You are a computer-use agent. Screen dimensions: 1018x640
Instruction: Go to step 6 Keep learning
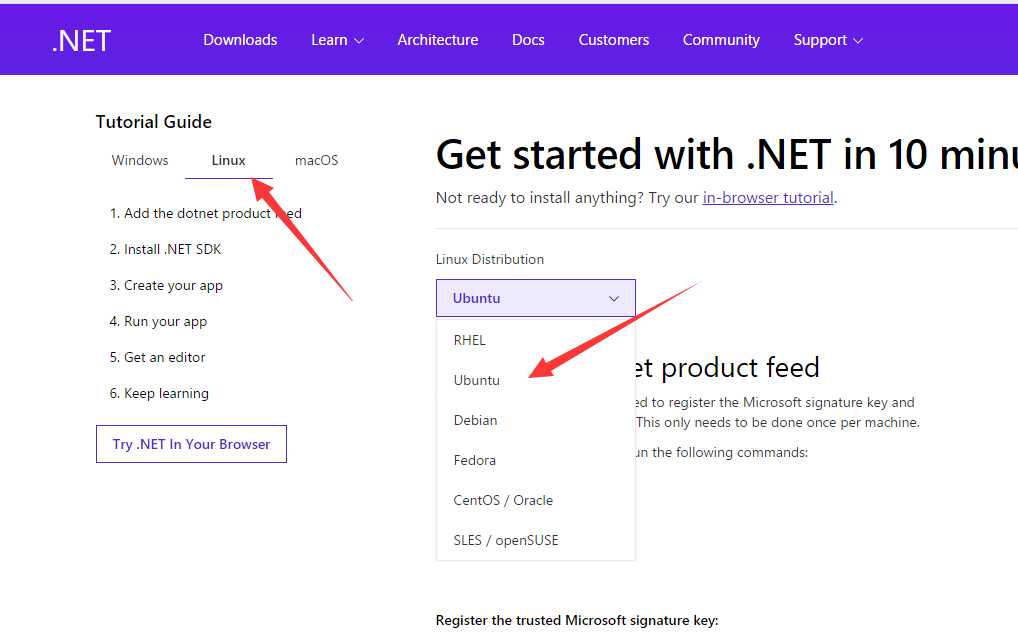[x=159, y=393]
